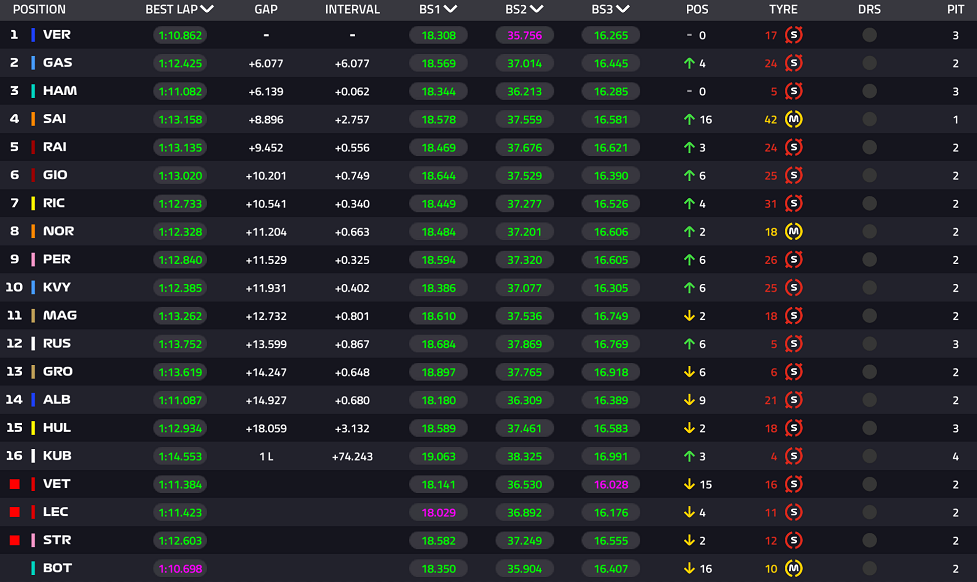Image resolution: width=977 pixels, height=582 pixels.
Task: Toggle the DRS indicator for HUL
Action: tap(869, 428)
